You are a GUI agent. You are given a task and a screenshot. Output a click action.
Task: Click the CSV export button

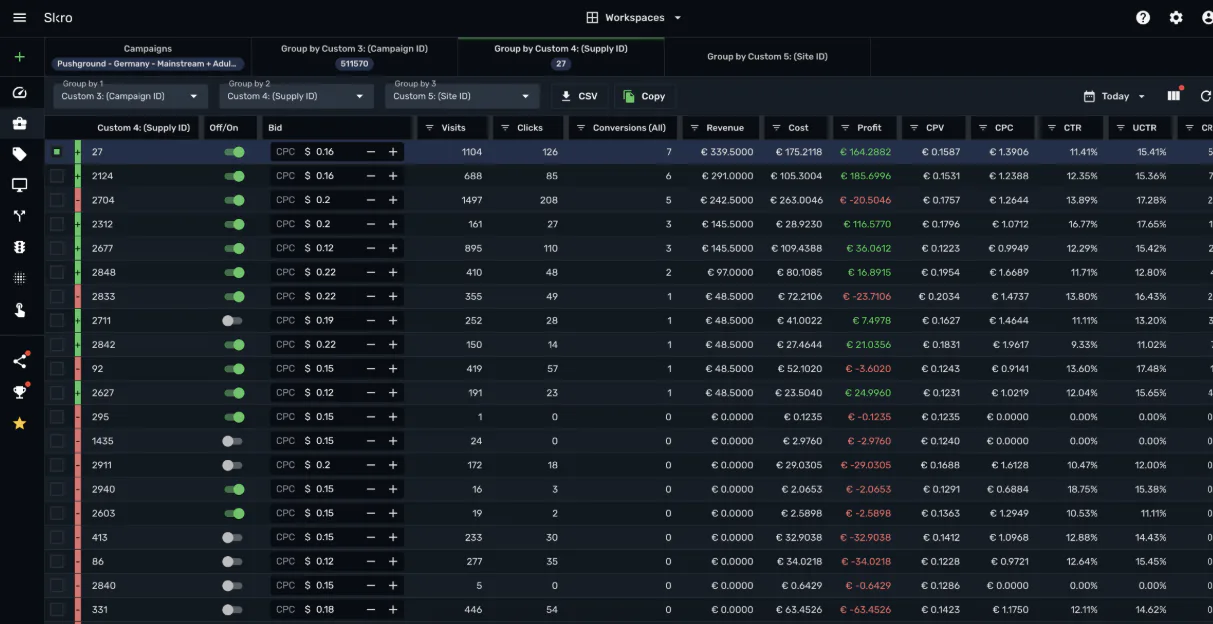pyautogui.click(x=579, y=96)
